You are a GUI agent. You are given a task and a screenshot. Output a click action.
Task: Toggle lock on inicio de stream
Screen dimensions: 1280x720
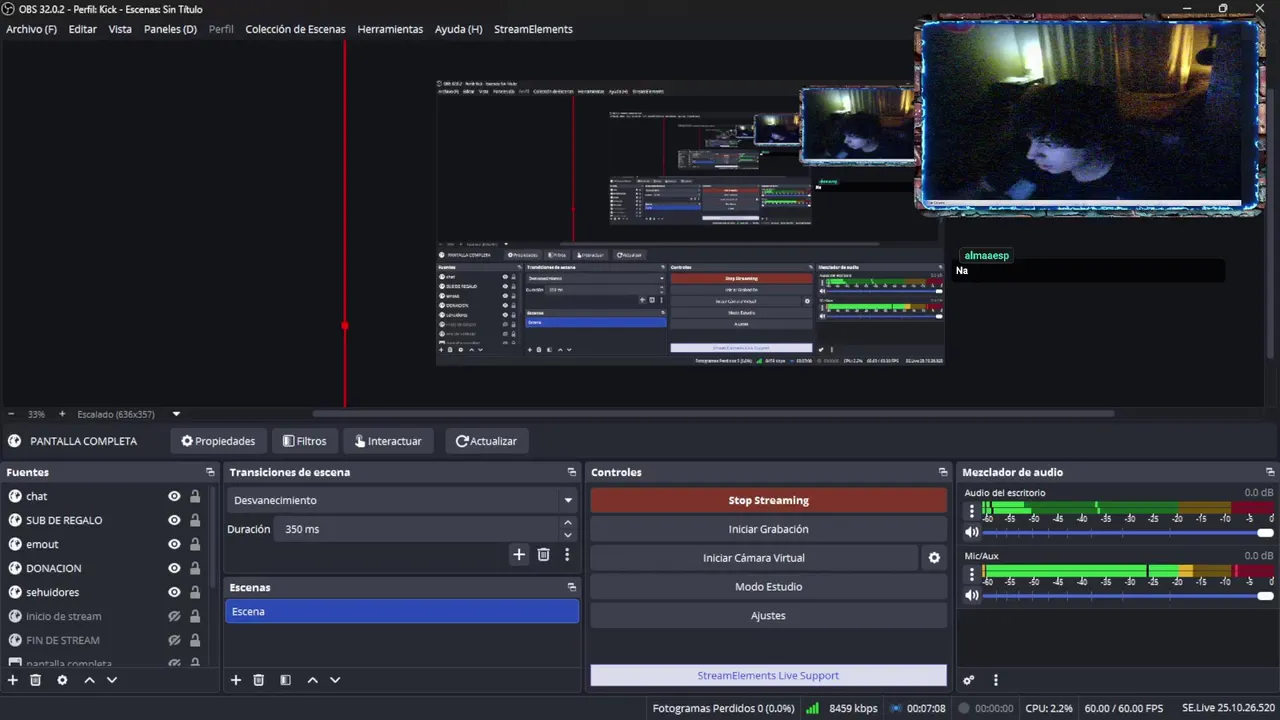pyautogui.click(x=195, y=616)
